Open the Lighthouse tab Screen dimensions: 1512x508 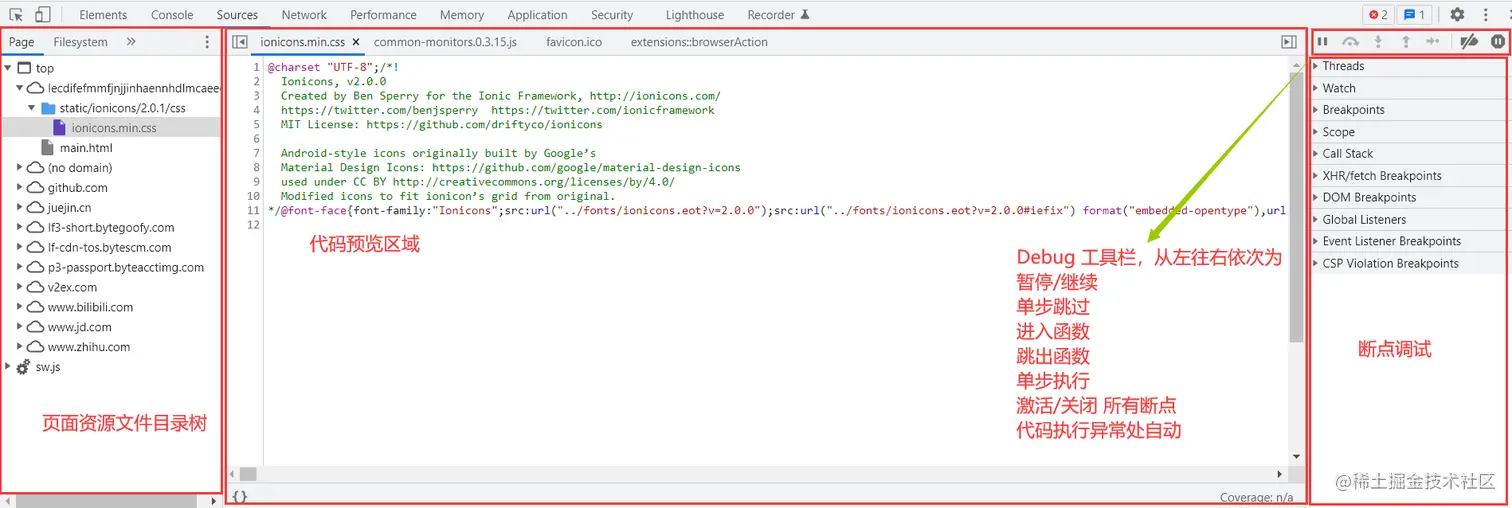tap(695, 15)
